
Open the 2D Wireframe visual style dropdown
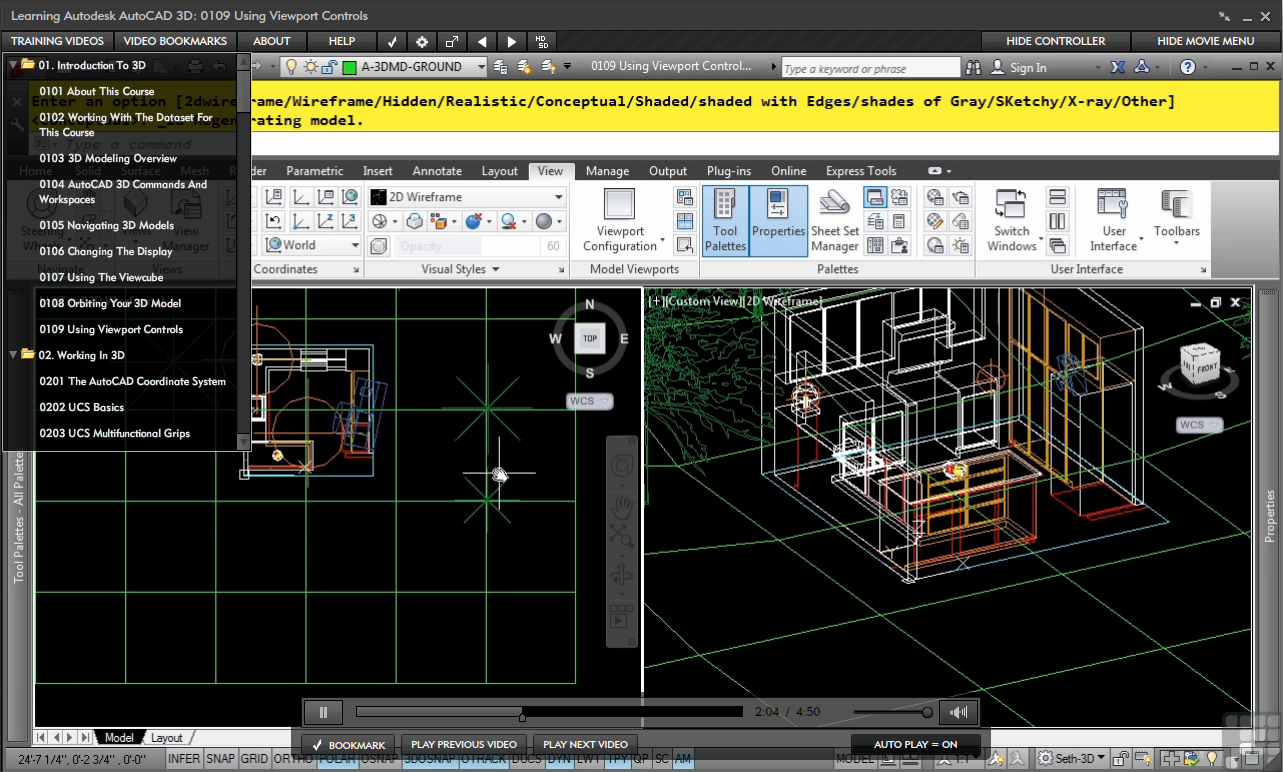[467, 197]
